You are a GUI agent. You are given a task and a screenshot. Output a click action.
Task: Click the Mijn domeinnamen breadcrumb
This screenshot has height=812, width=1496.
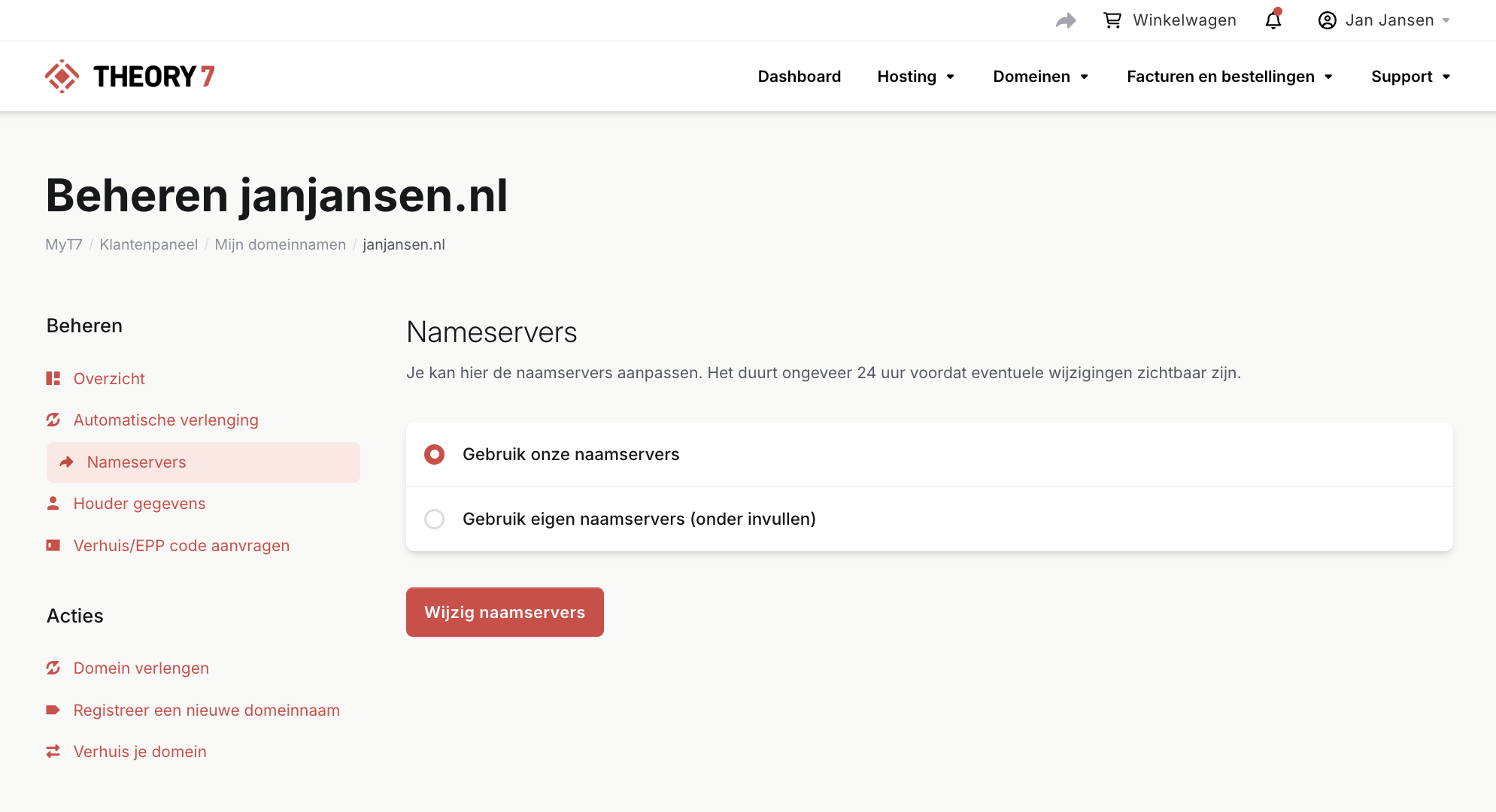tap(280, 244)
